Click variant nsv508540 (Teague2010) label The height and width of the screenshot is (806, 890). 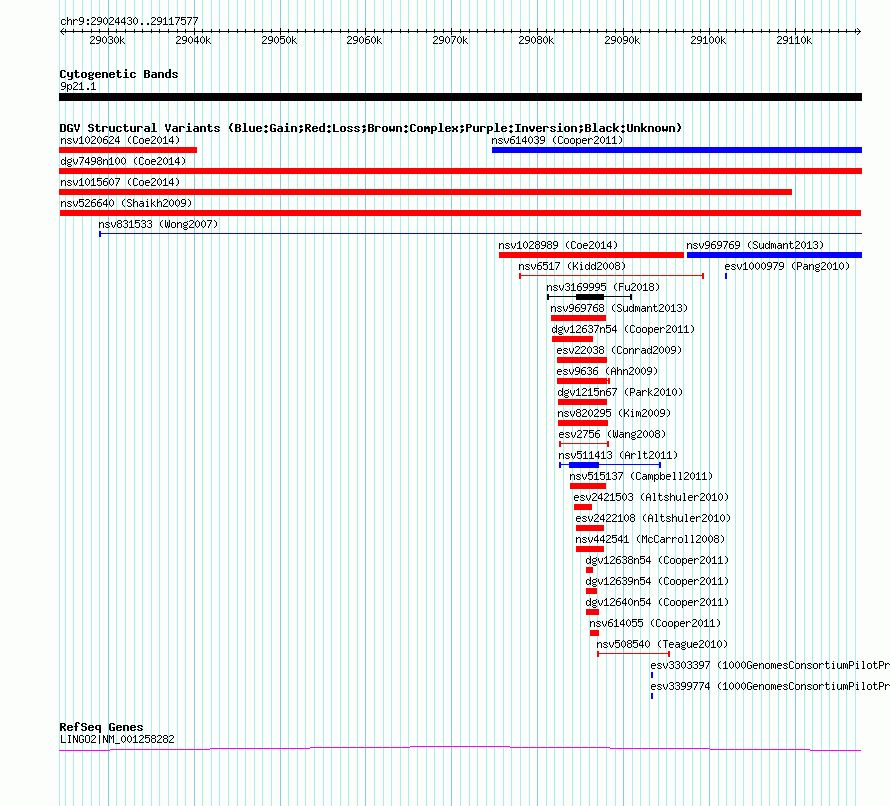coord(662,644)
